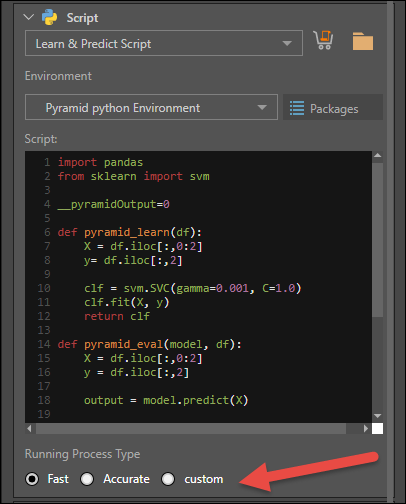Viewport: 406px width, 504px height.
Task: Click the Python logo icon beside Script
Action: (x=49, y=17)
